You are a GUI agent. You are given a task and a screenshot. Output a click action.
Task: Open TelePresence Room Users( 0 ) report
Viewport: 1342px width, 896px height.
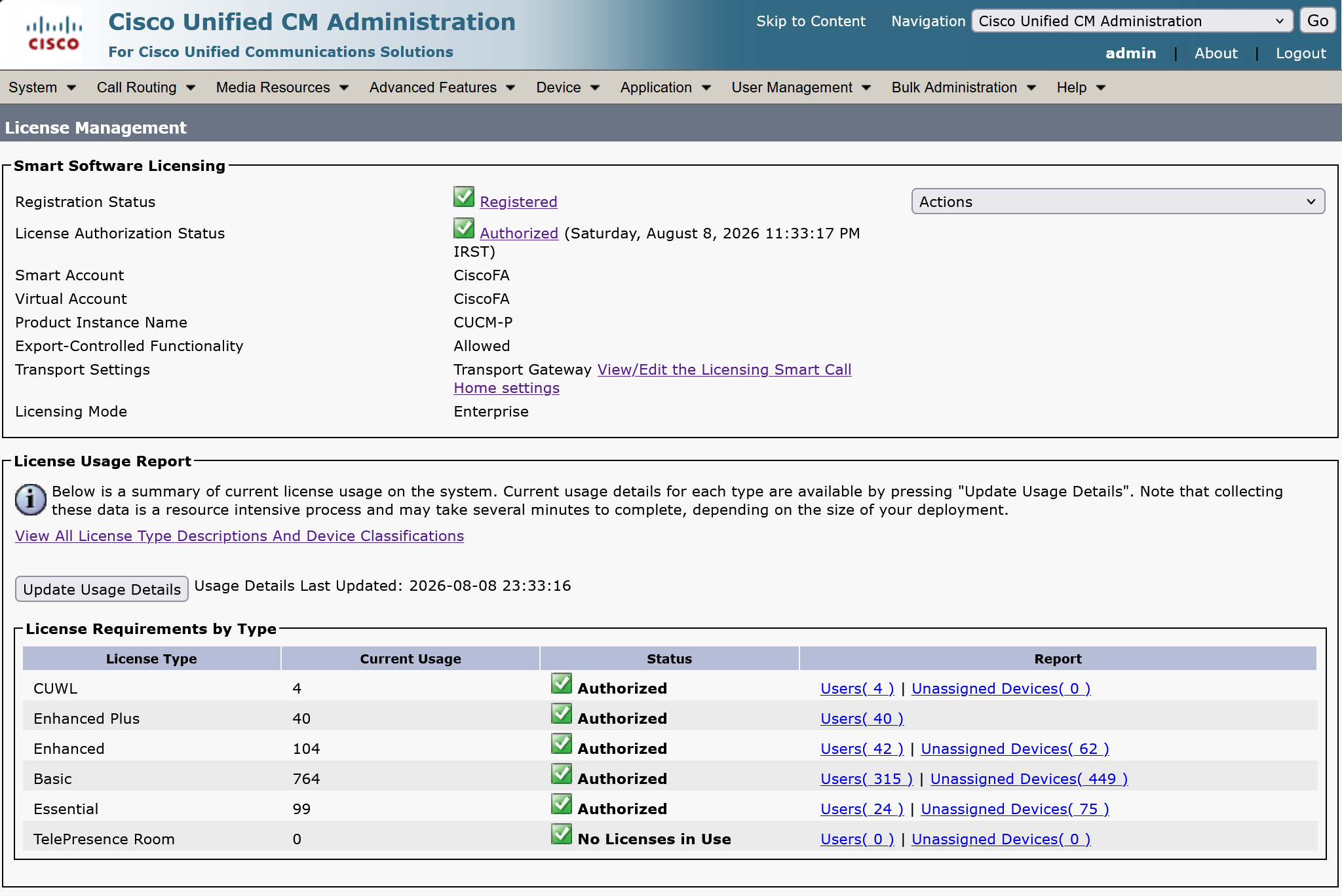[x=857, y=840]
